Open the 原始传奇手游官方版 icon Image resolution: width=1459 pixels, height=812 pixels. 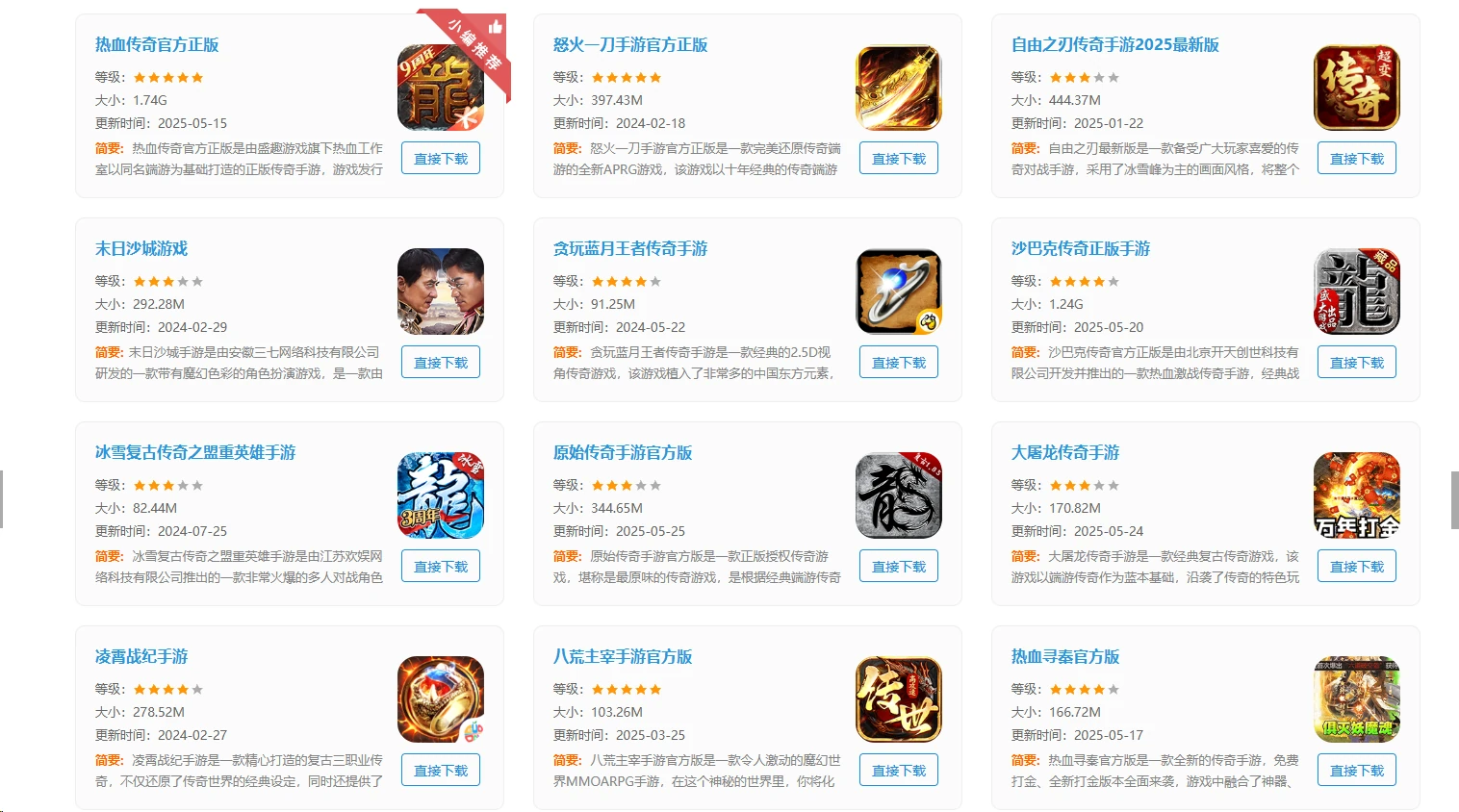(x=899, y=495)
